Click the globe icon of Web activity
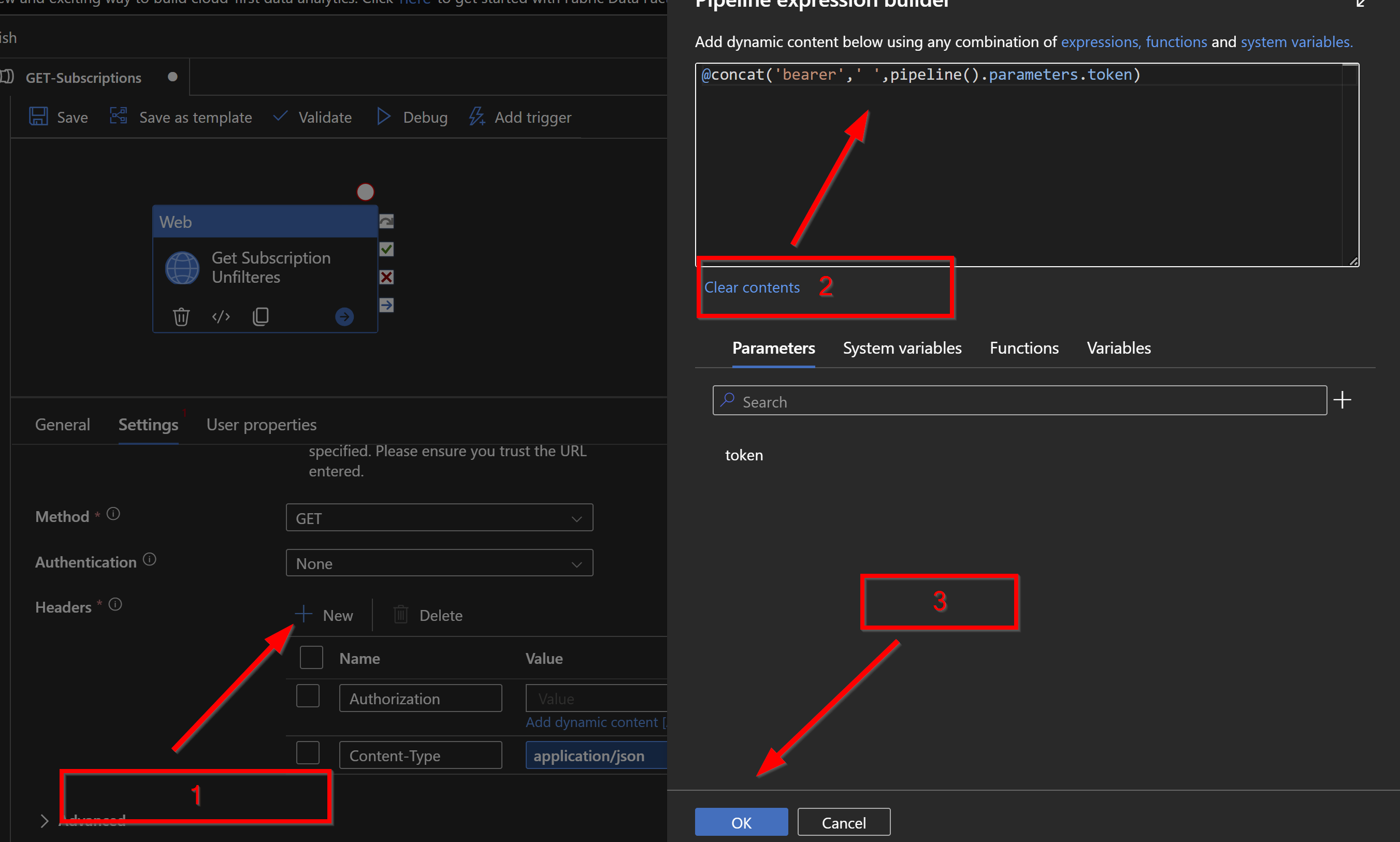Screen dimensions: 1400x842 click(x=182, y=268)
